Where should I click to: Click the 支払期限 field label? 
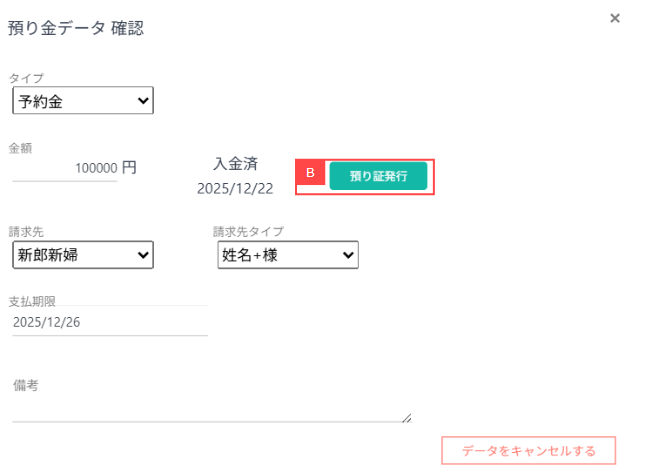click(32, 301)
